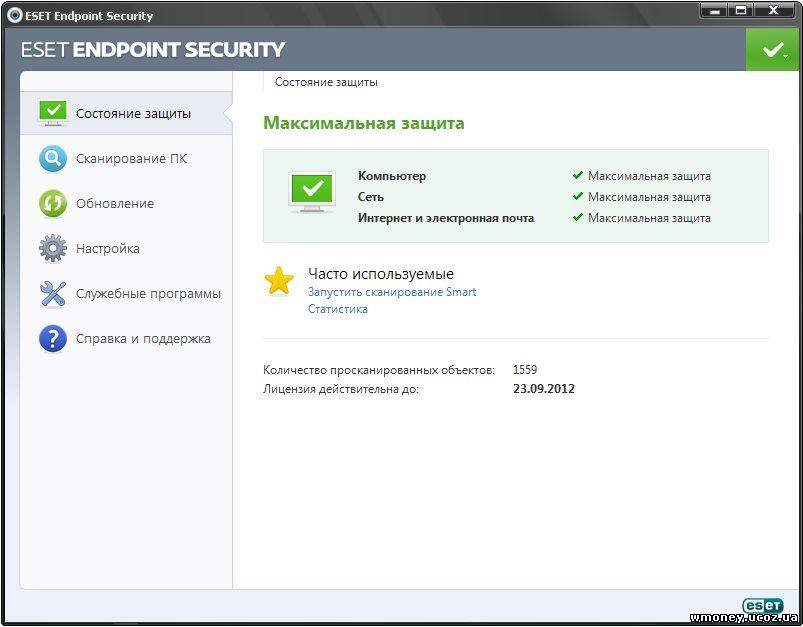Select the Обновление menu item
803x627 pixels.
(x=115, y=203)
